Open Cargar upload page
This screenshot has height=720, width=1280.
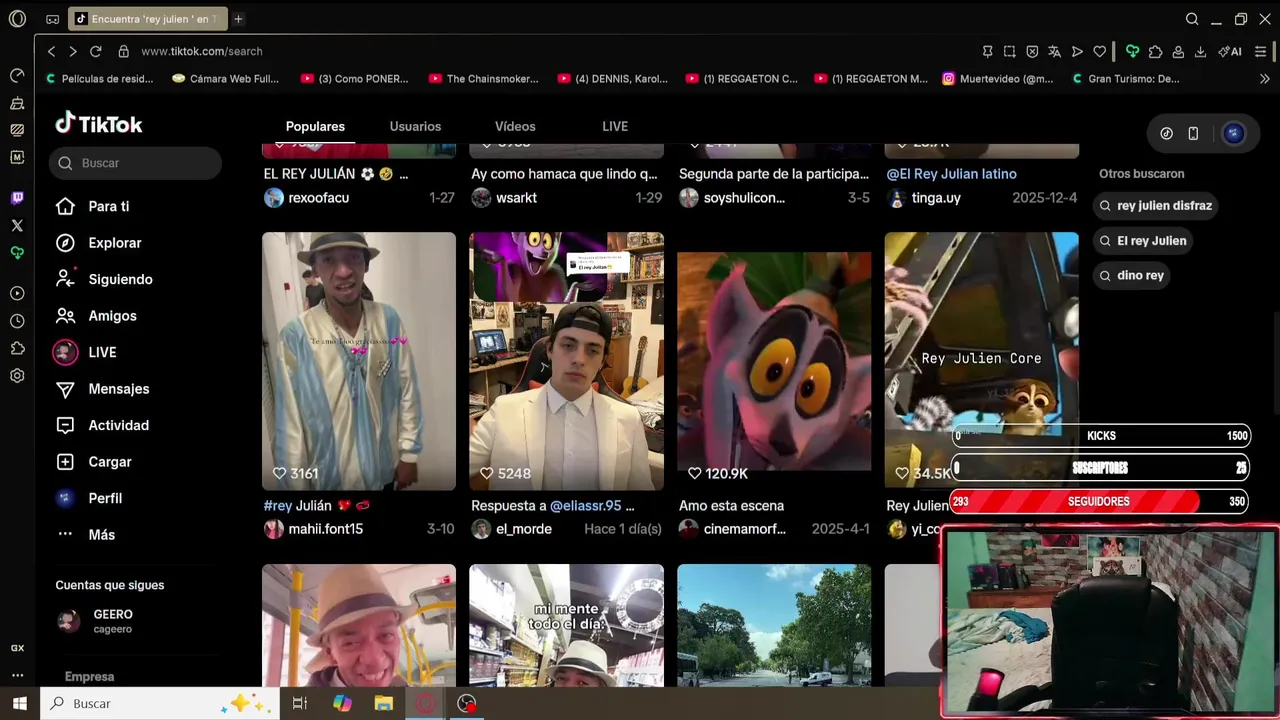point(93,462)
